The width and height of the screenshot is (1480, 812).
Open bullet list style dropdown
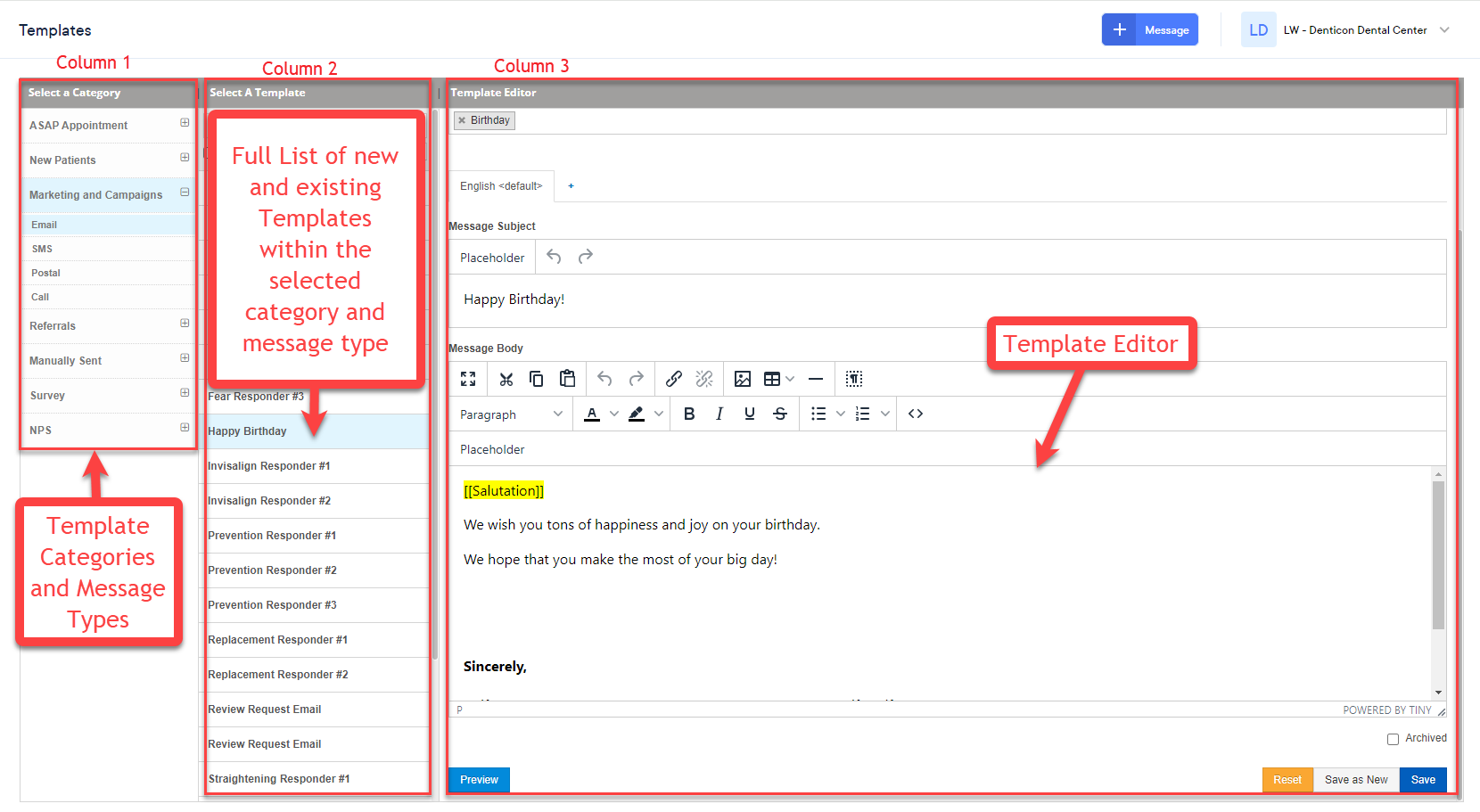[841, 414]
